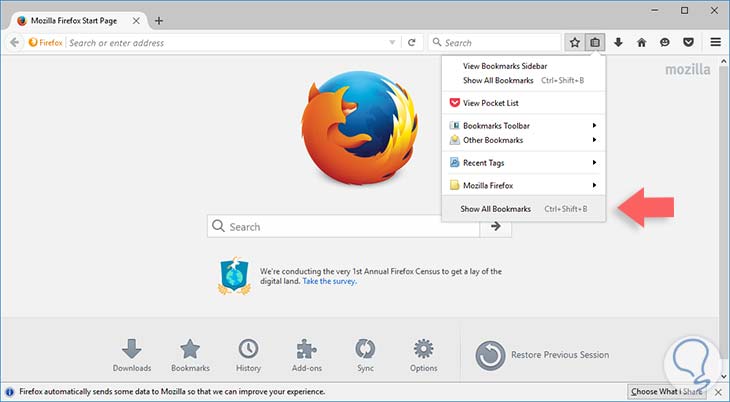Click scrollbar down arrow on page
Viewport: 730px width, 402px height.
723,376
